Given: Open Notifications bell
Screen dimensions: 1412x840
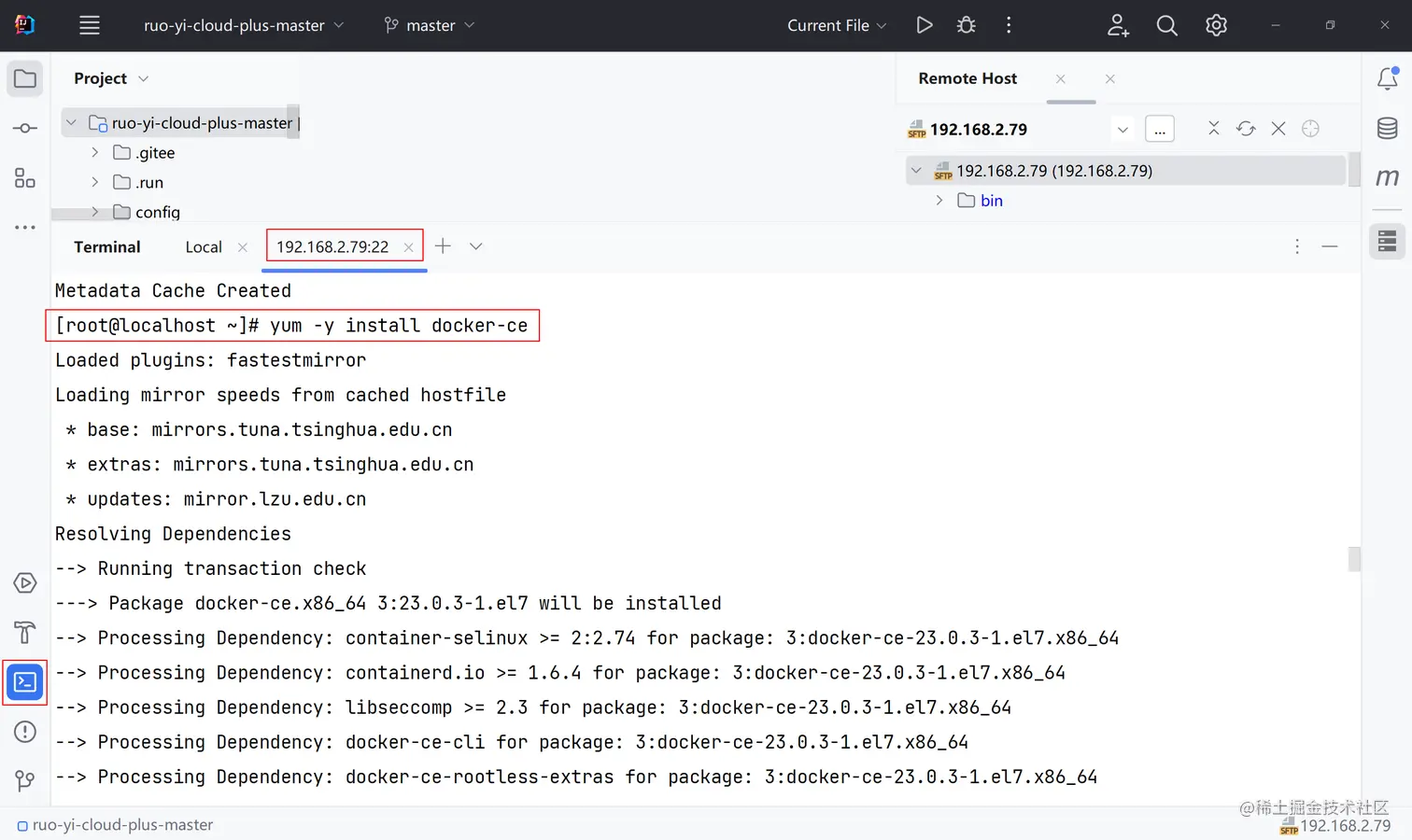Looking at the screenshot, I should (x=1388, y=78).
